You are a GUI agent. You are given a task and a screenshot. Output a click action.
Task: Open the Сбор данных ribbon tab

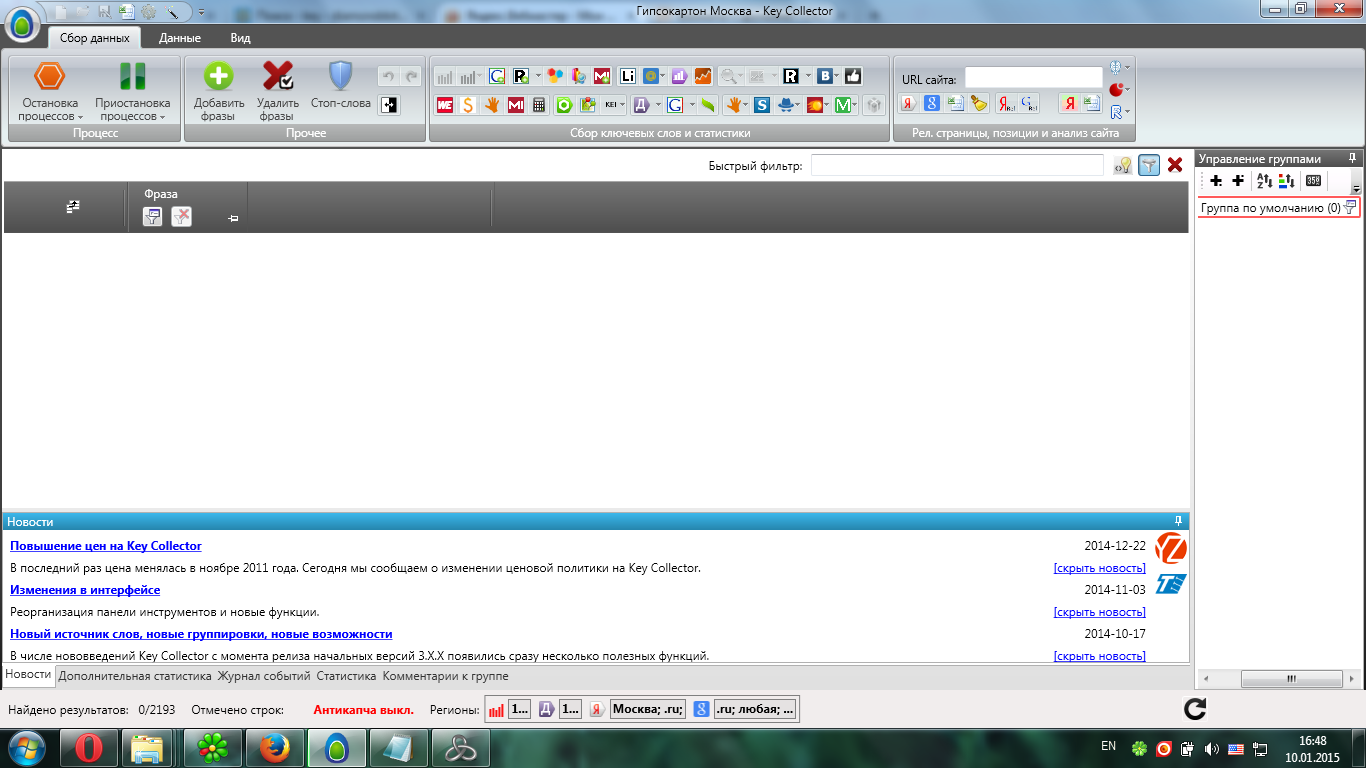(95, 38)
